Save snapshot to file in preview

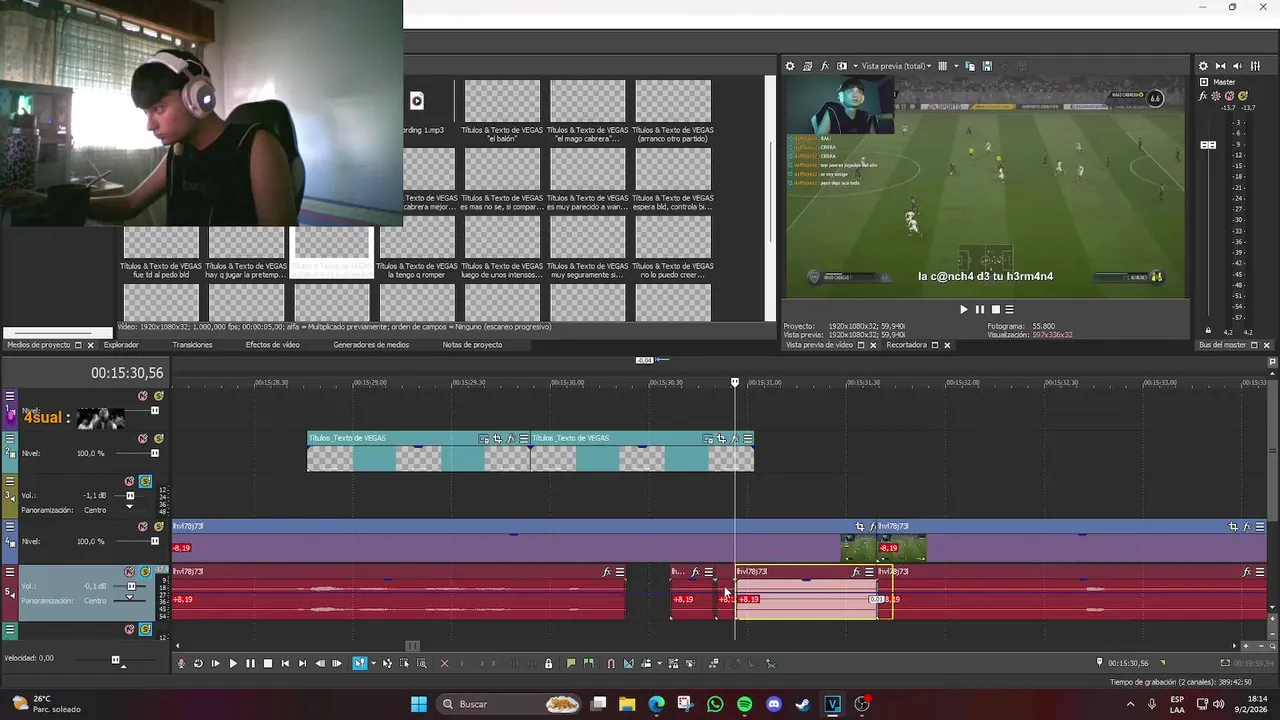(987, 66)
